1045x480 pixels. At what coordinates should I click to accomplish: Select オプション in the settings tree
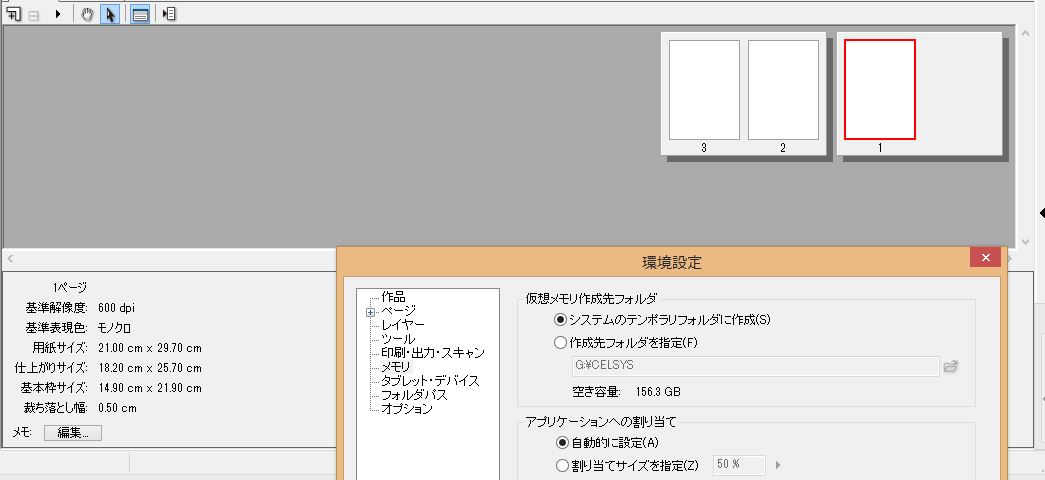[407, 409]
